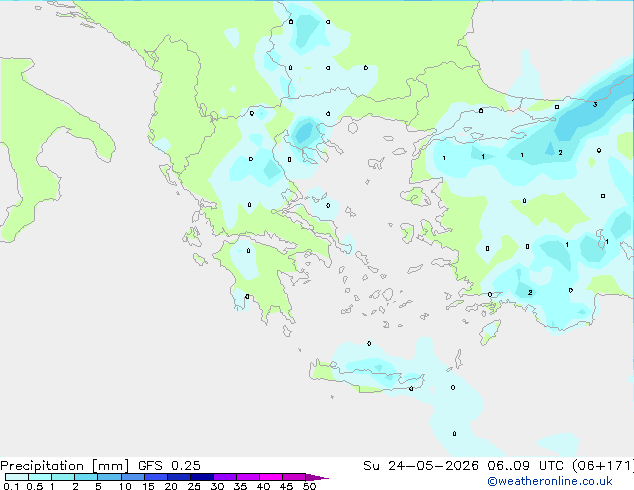Select the 30–35 mm purple legend box
This screenshot has width=634, height=490.
[x=225, y=477]
